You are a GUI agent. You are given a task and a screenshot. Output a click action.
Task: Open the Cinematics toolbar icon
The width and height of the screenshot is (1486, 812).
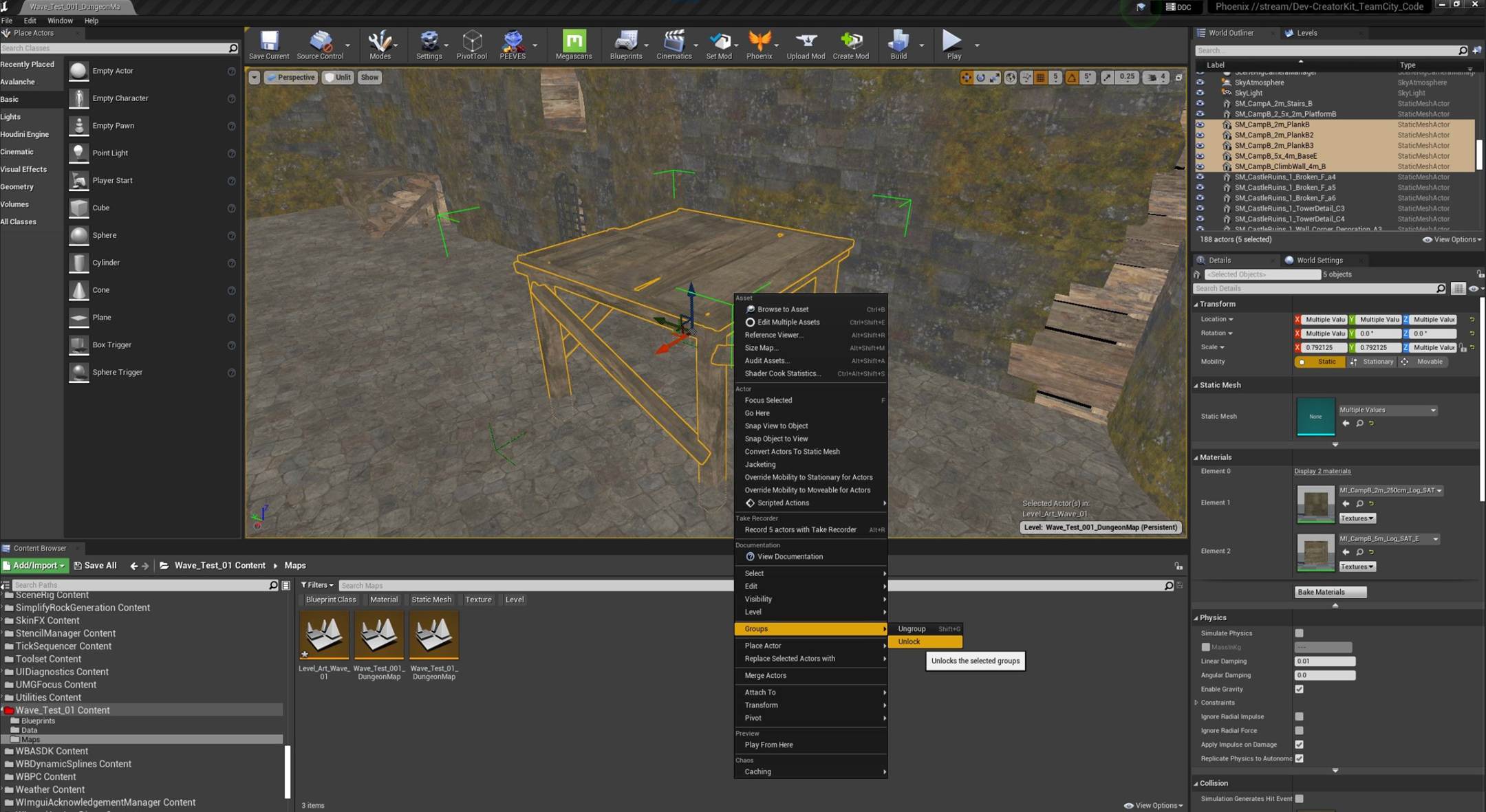pos(674,44)
